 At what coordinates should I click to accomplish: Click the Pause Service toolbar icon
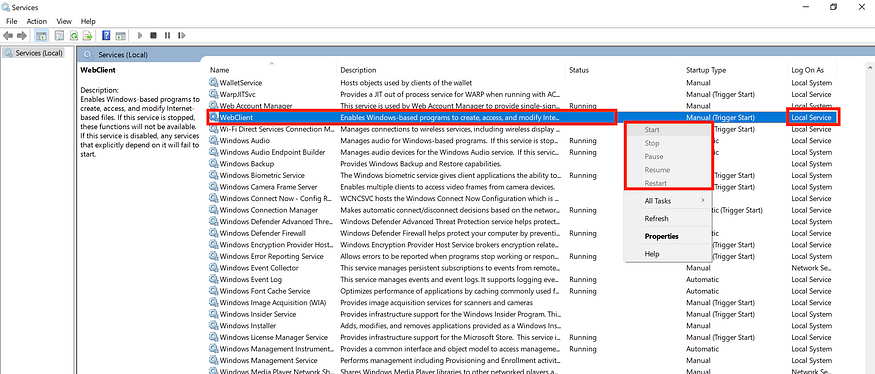167,36
